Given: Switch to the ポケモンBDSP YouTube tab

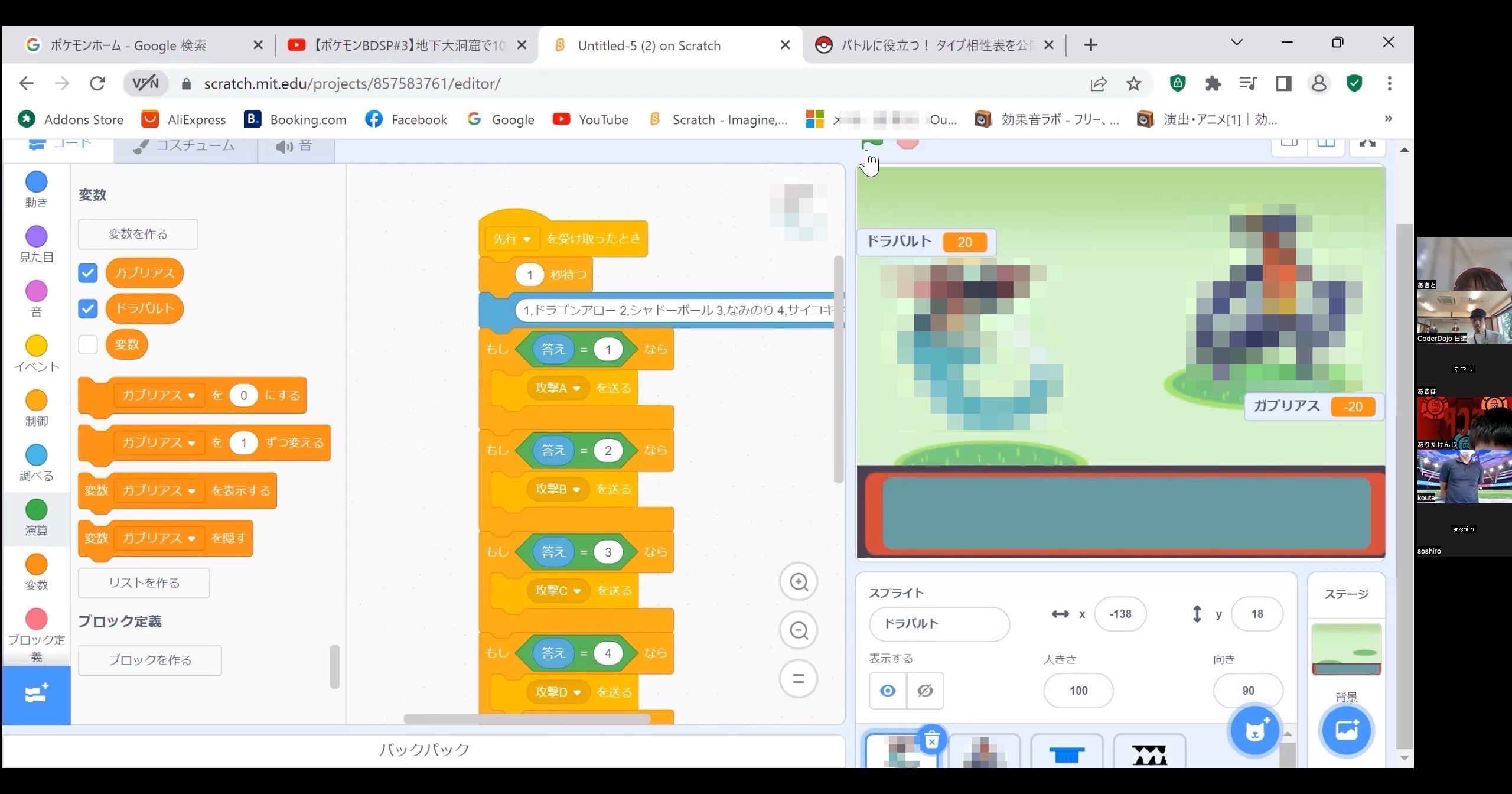Looking at the screenshot, I should pyautogui.click(x=406, y=45).
